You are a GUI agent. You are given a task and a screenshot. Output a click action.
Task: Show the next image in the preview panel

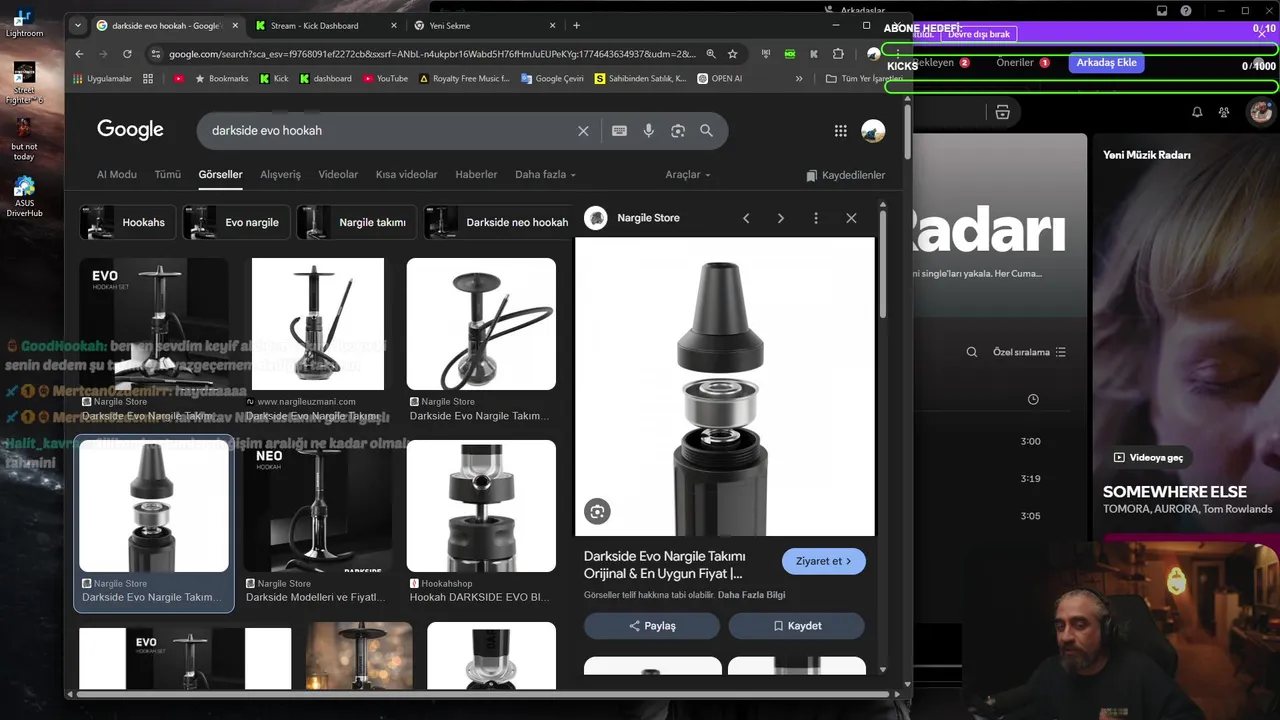[781, 218]
